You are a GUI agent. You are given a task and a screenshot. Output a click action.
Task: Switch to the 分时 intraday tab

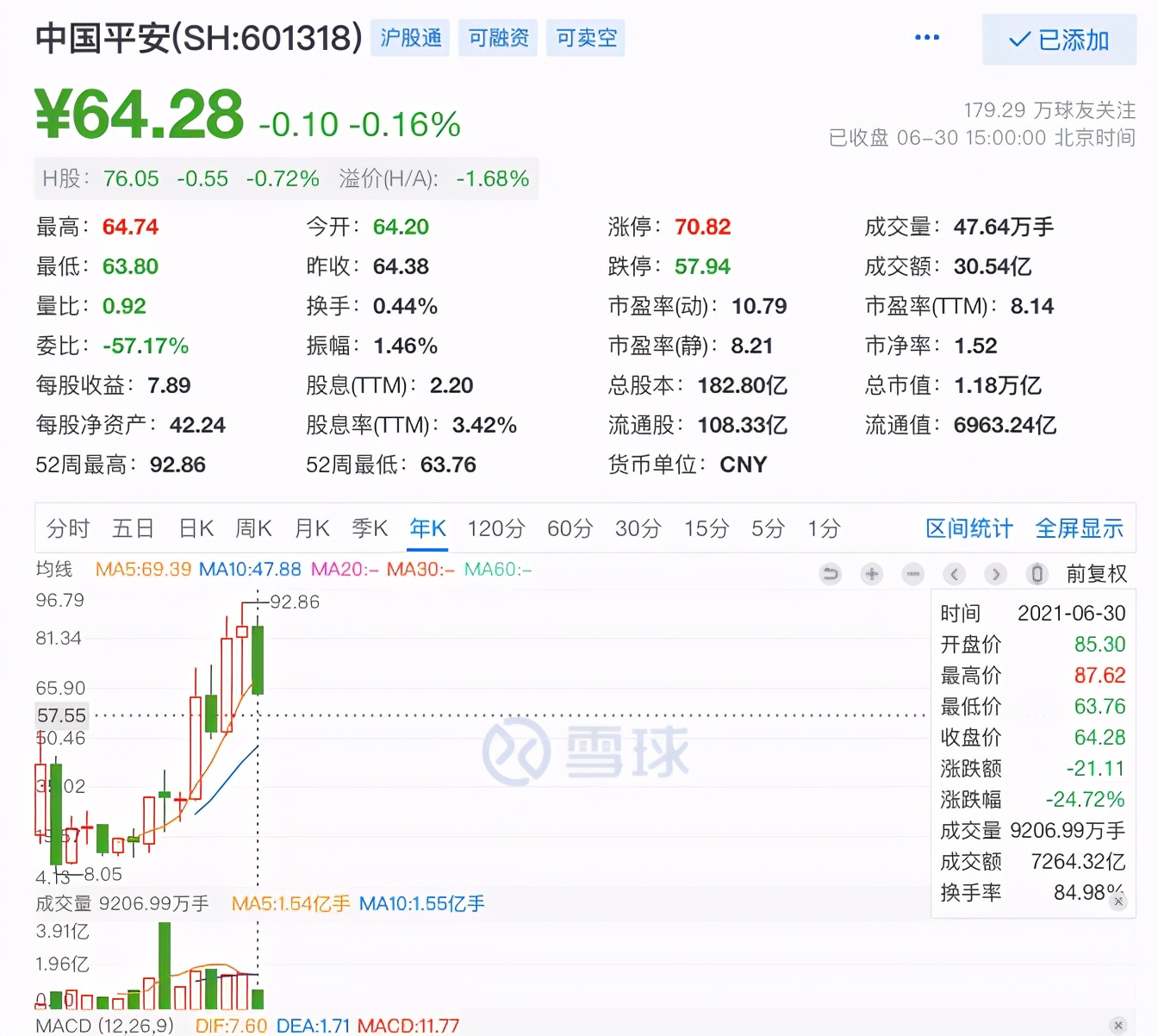click(67, 528)
